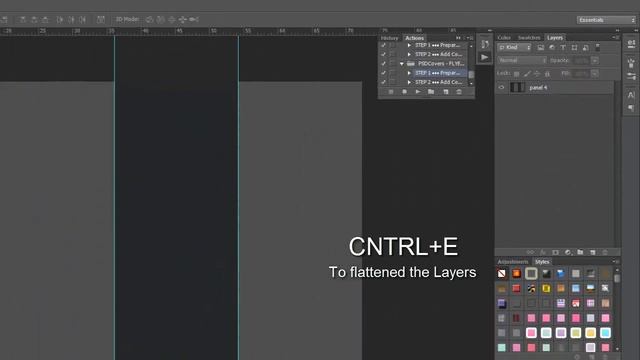Expand the highlighted STEP 1 action
This screenshot has width=640, height=360.
(x=409, y=73)
